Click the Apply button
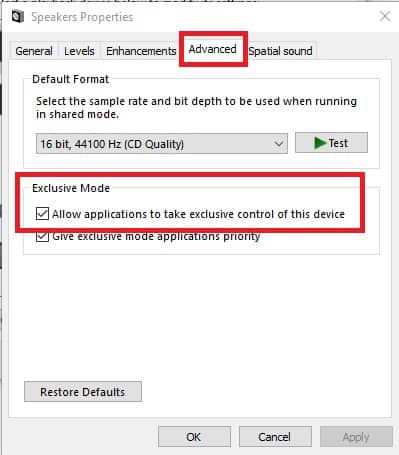 coord(356,437)
